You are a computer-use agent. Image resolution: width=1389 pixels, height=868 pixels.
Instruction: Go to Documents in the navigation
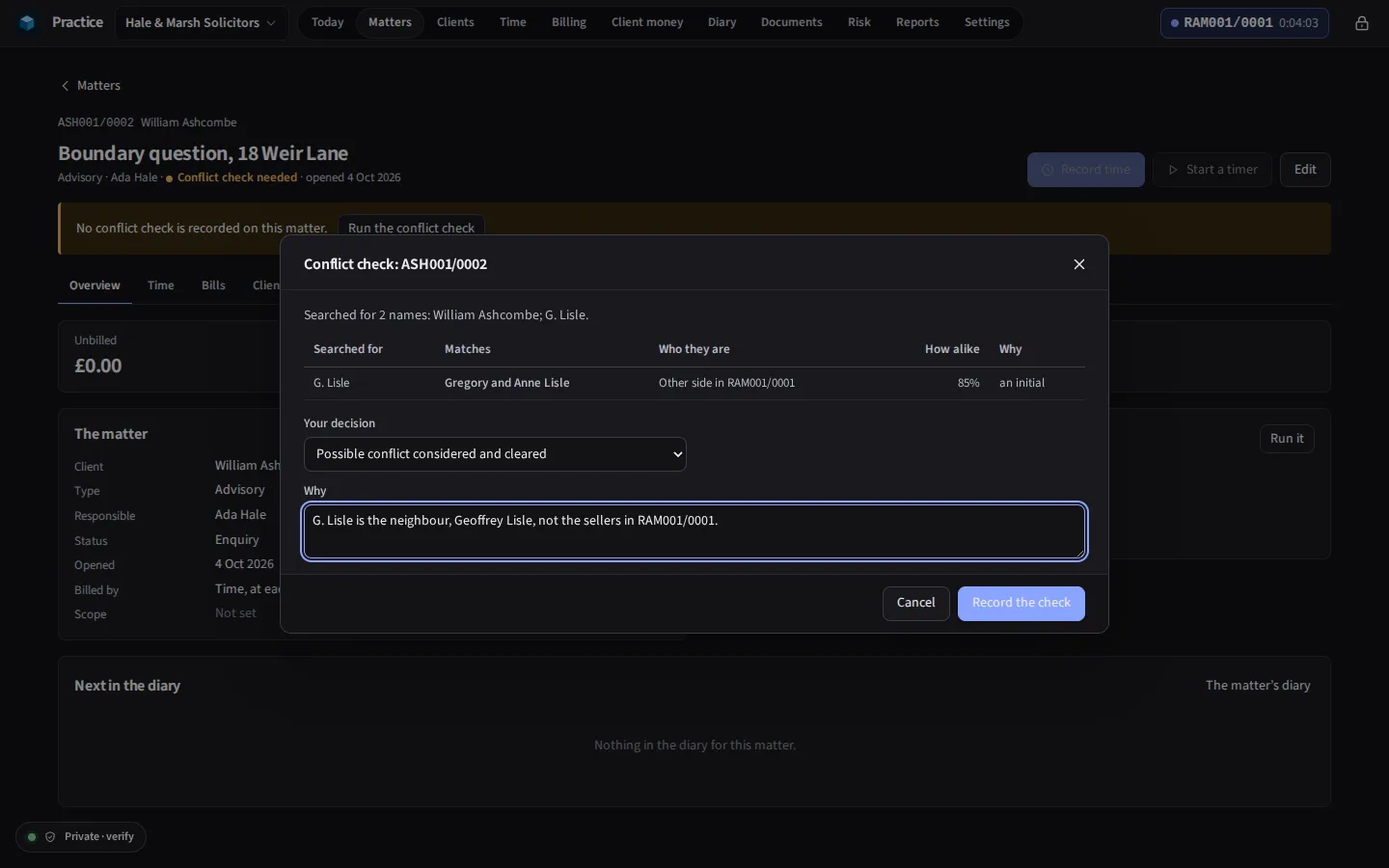pyautogui.click(x=792, y=22)
